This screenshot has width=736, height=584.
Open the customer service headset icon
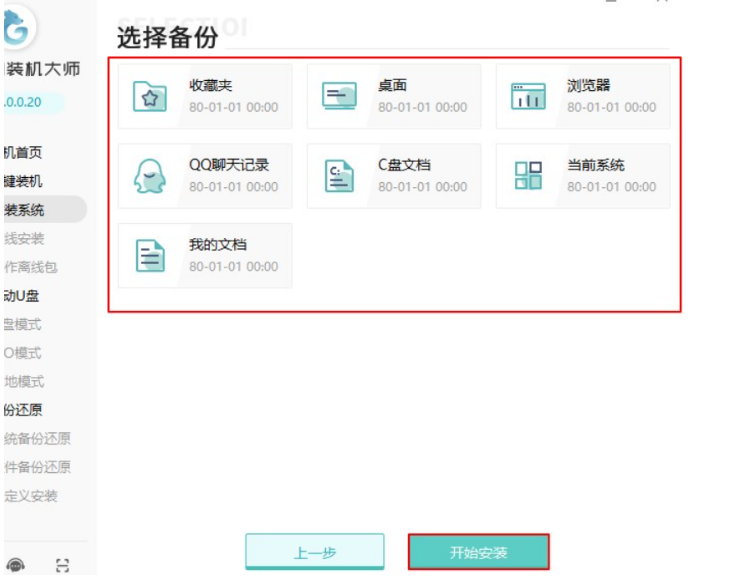(x=16, y=565)
